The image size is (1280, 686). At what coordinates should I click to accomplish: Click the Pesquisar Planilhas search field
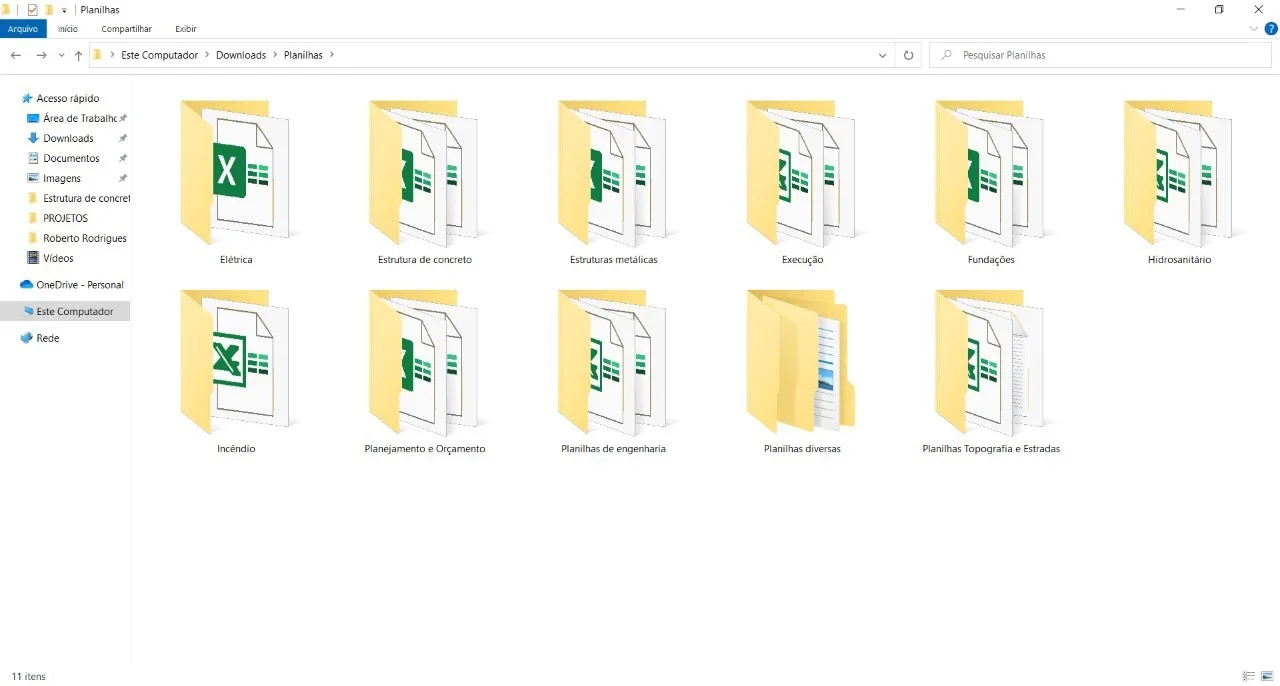click(1101, 55)
